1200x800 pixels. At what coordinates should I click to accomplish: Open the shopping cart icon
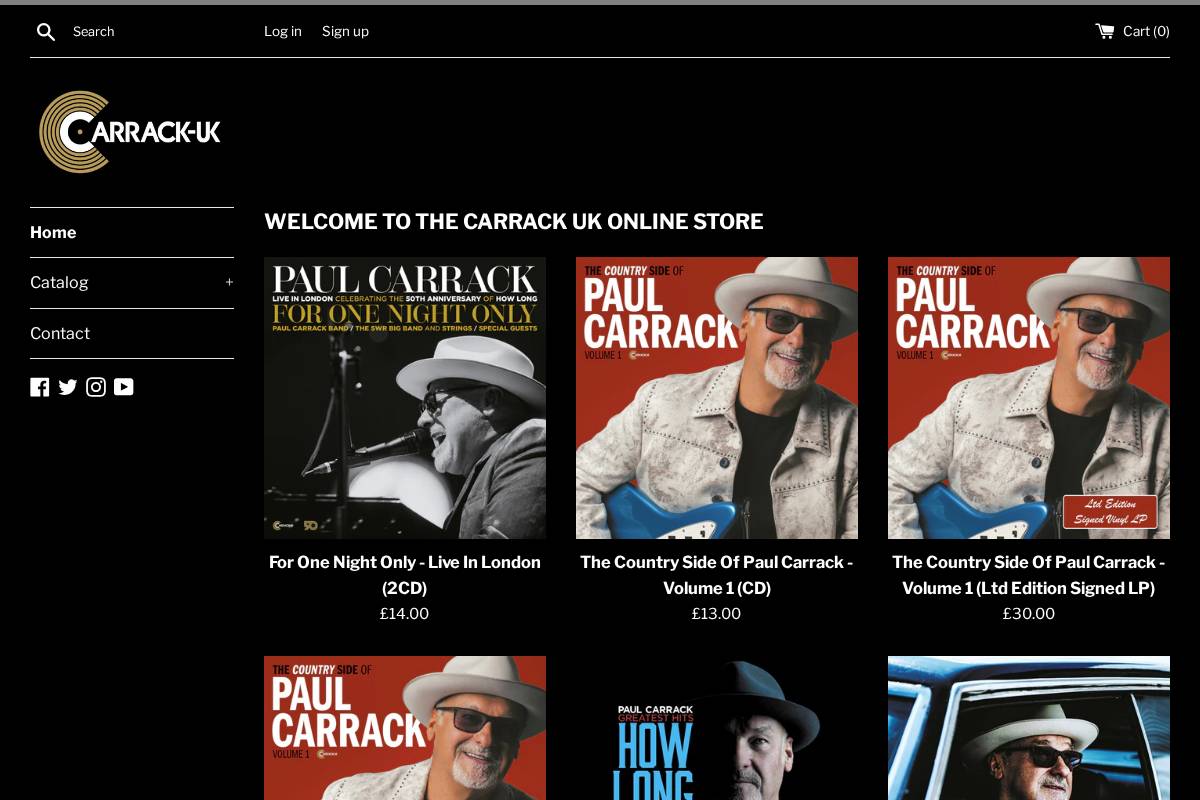coord(1104,31)
